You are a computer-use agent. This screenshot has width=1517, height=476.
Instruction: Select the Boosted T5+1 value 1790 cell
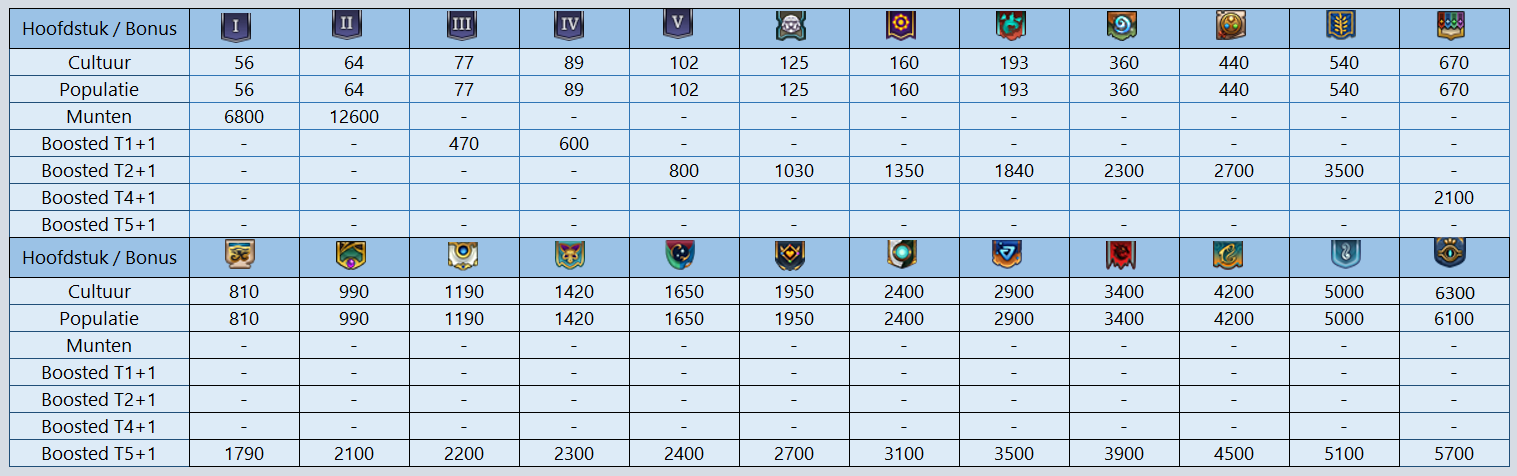click(x=244, y=454)
